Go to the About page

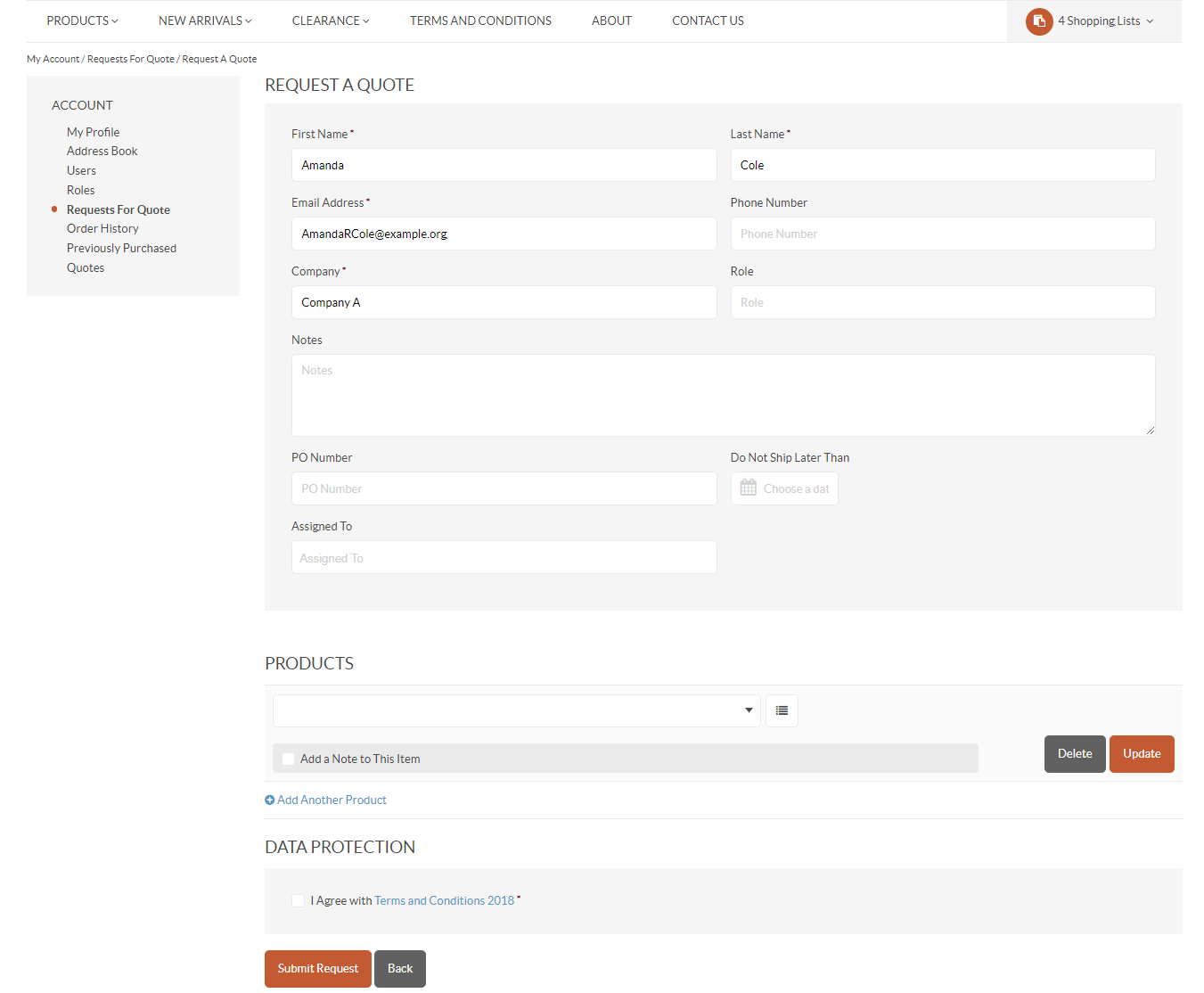(x=611, y=21)
